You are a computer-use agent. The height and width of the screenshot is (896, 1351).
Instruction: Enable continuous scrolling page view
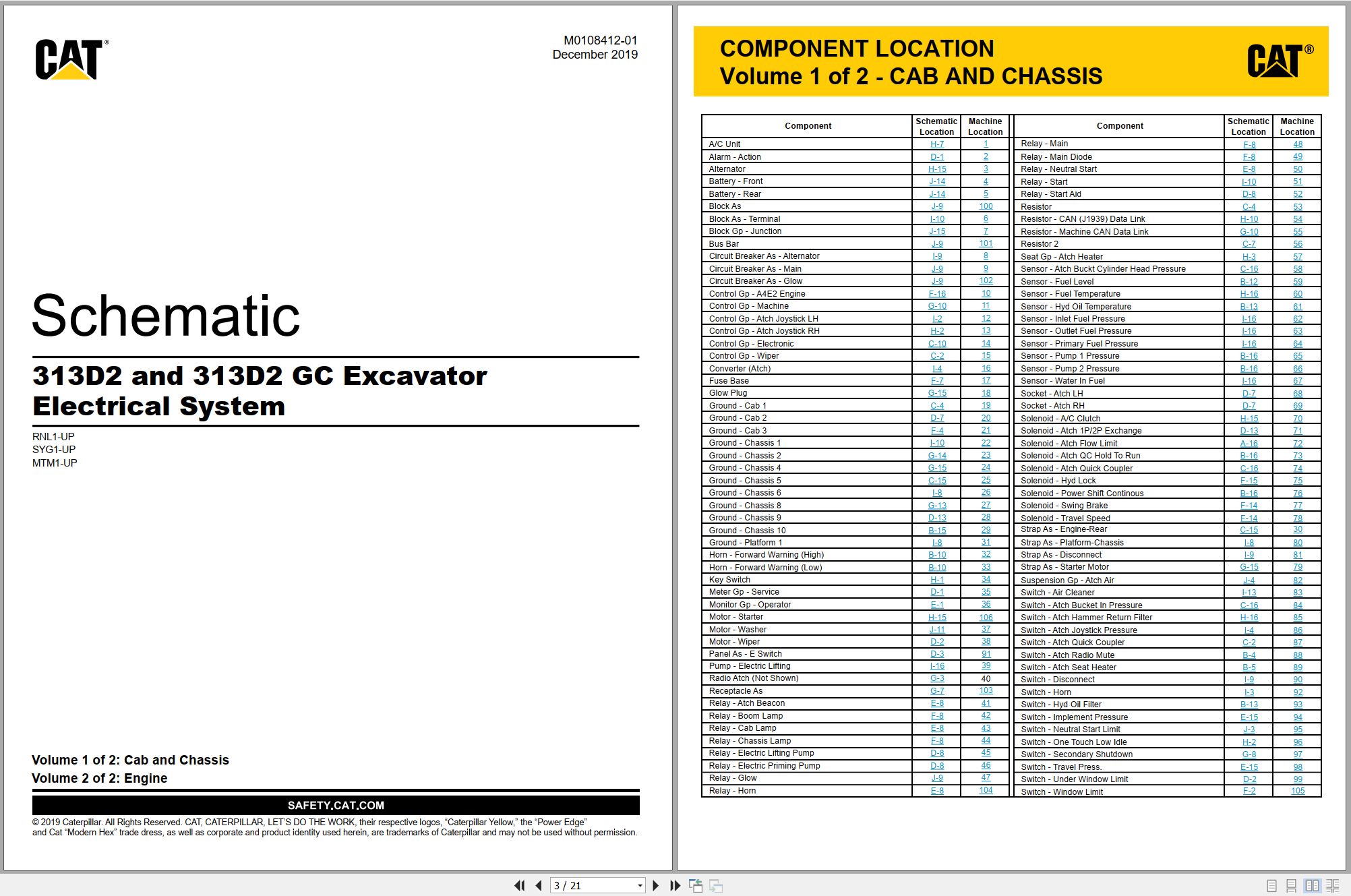coord(1291,886)
